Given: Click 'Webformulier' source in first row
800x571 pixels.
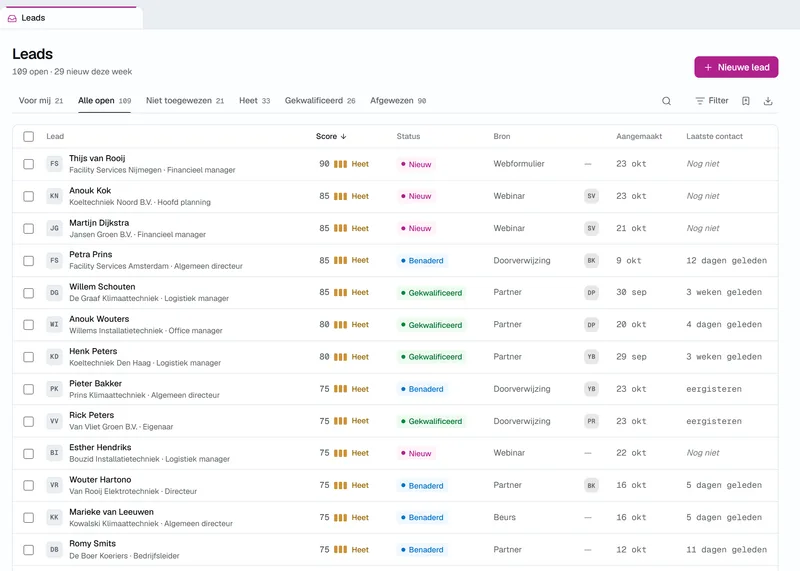Looking at the screenshot, I should [519, 164].
